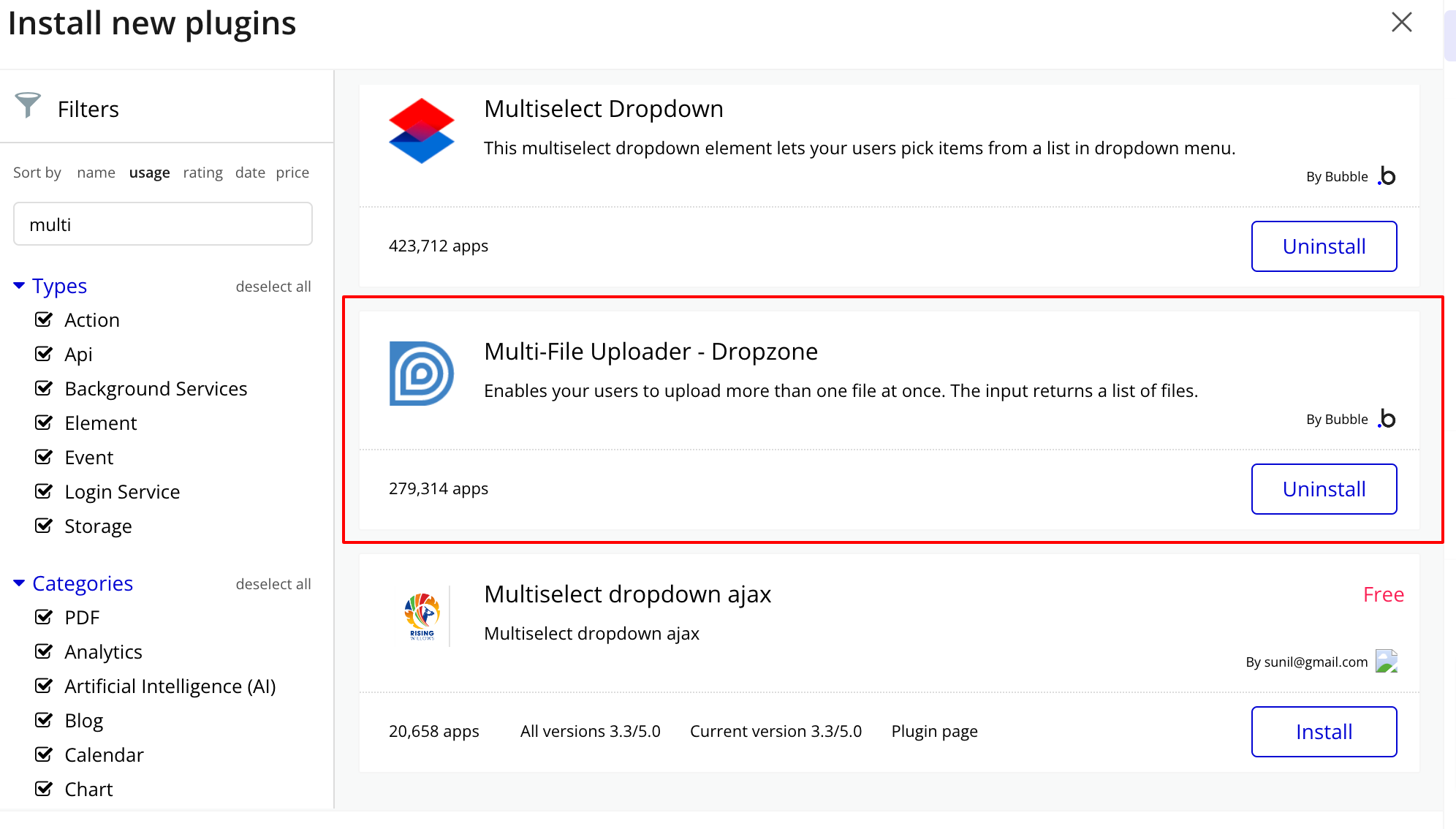
Task: Uncheck the Action type filter
Action: 44,319
